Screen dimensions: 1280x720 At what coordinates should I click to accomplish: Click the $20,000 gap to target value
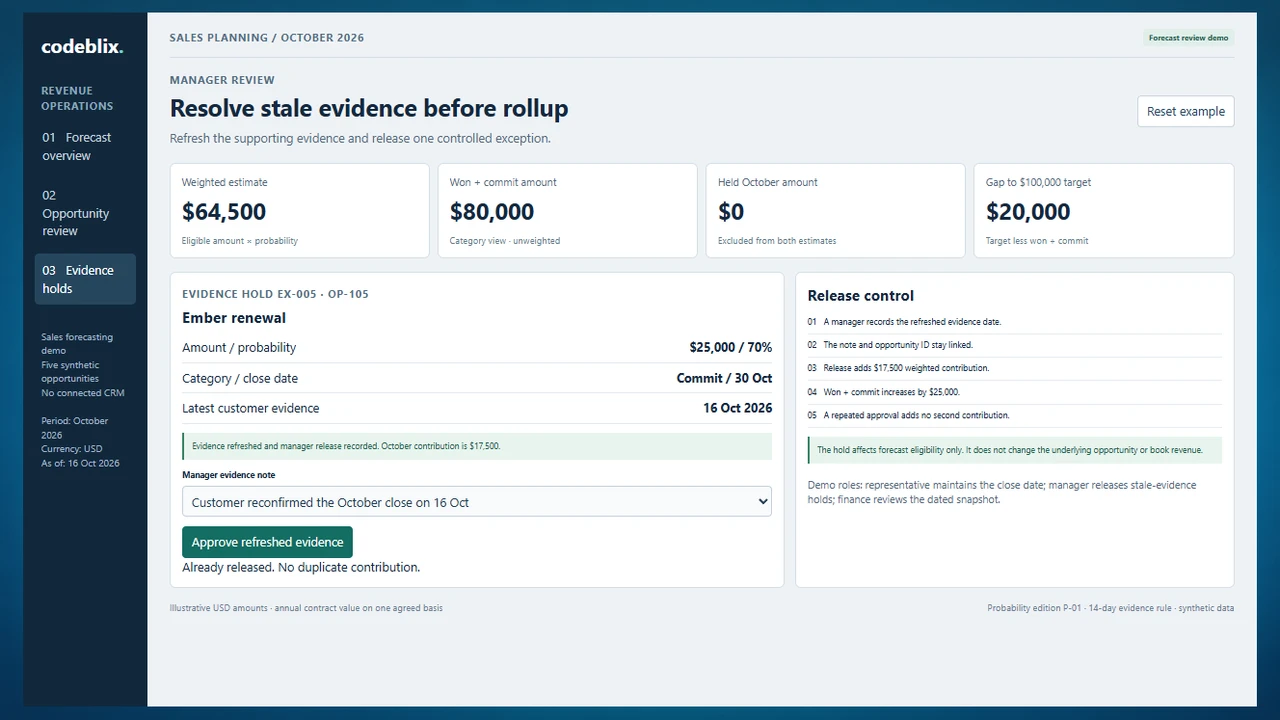pyautogui.click(x=1028, y=212)
